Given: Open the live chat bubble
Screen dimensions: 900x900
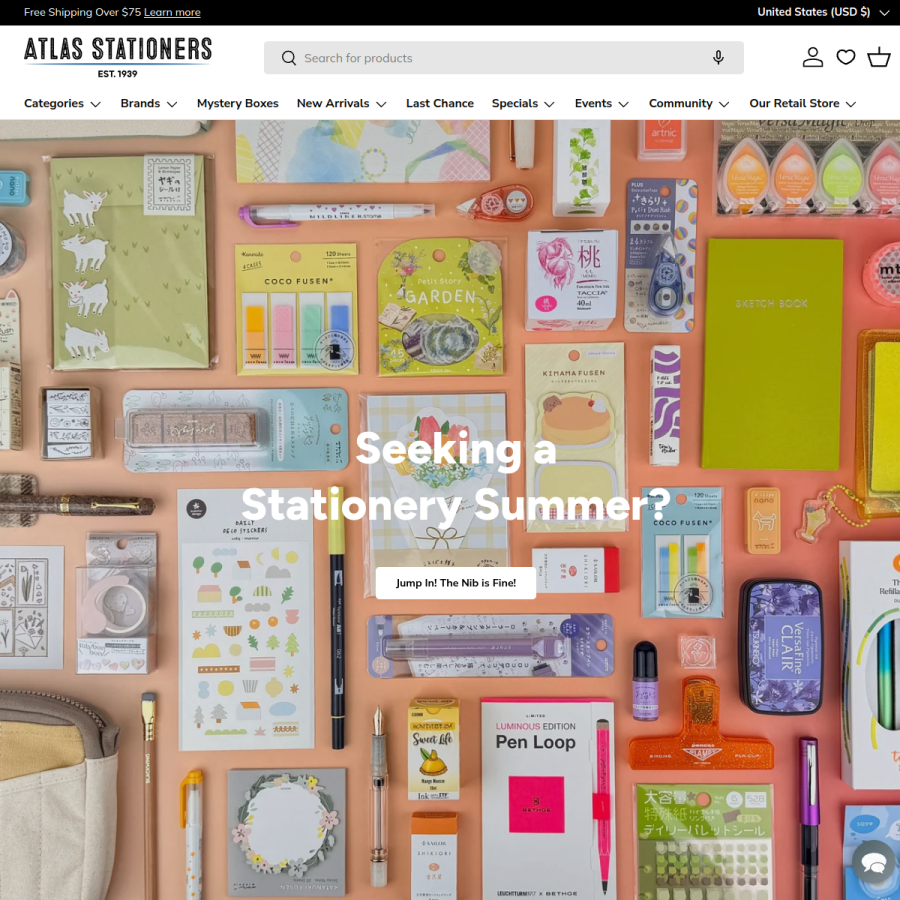Looking at the screenshot, I should pos(874,863).
